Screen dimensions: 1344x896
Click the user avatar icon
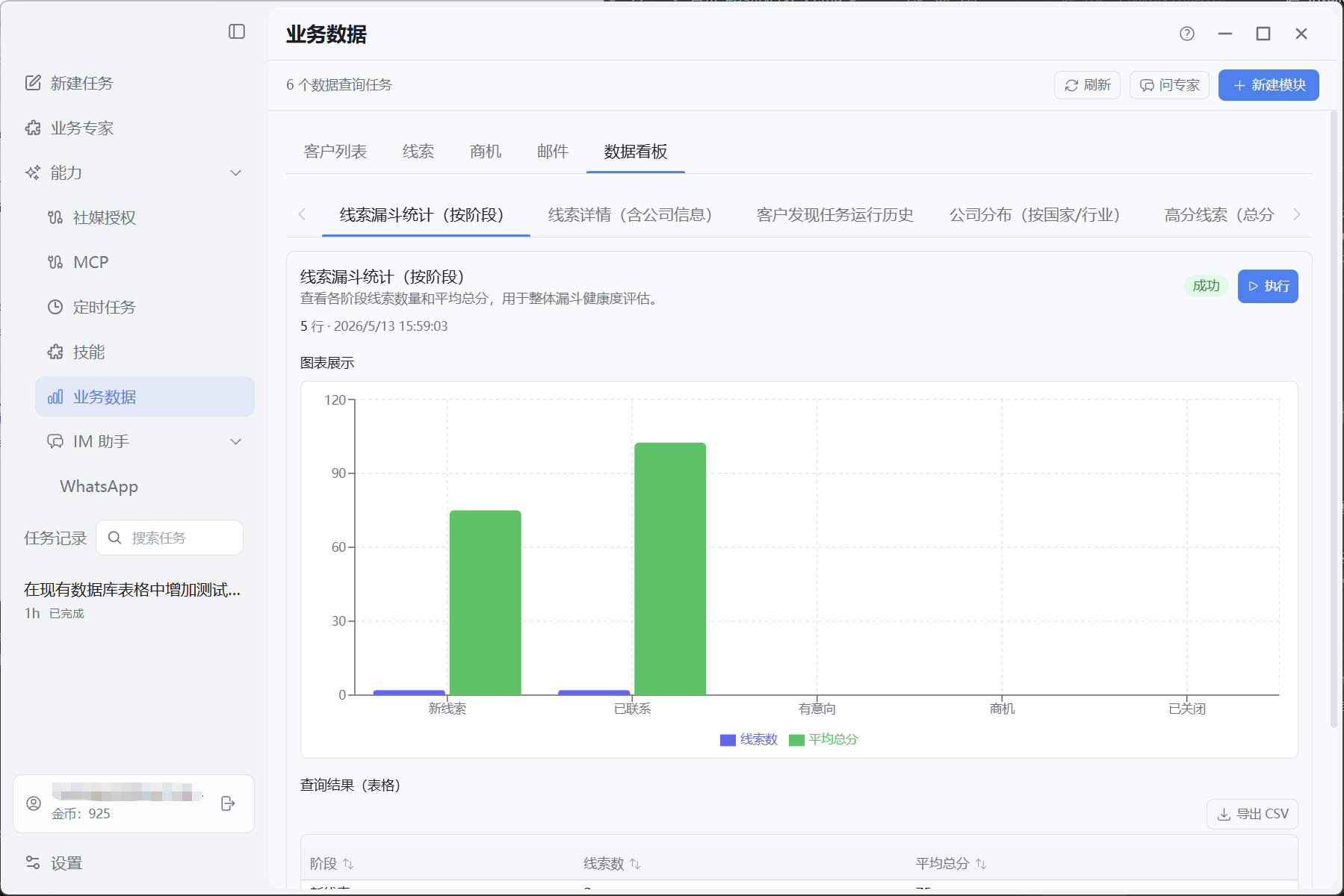click(x=34, y=803)
